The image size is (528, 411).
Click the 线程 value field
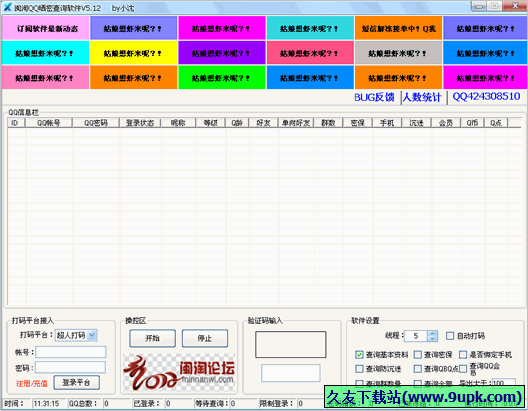(x=416, y=336)
